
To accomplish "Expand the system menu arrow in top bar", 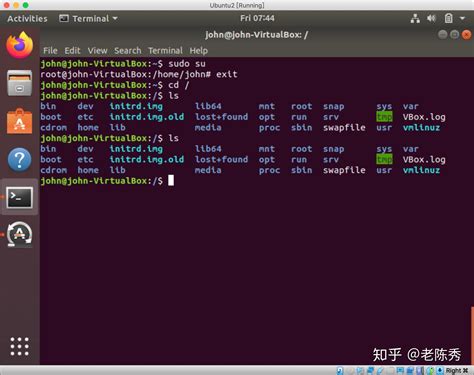I will tap(462, 18).
